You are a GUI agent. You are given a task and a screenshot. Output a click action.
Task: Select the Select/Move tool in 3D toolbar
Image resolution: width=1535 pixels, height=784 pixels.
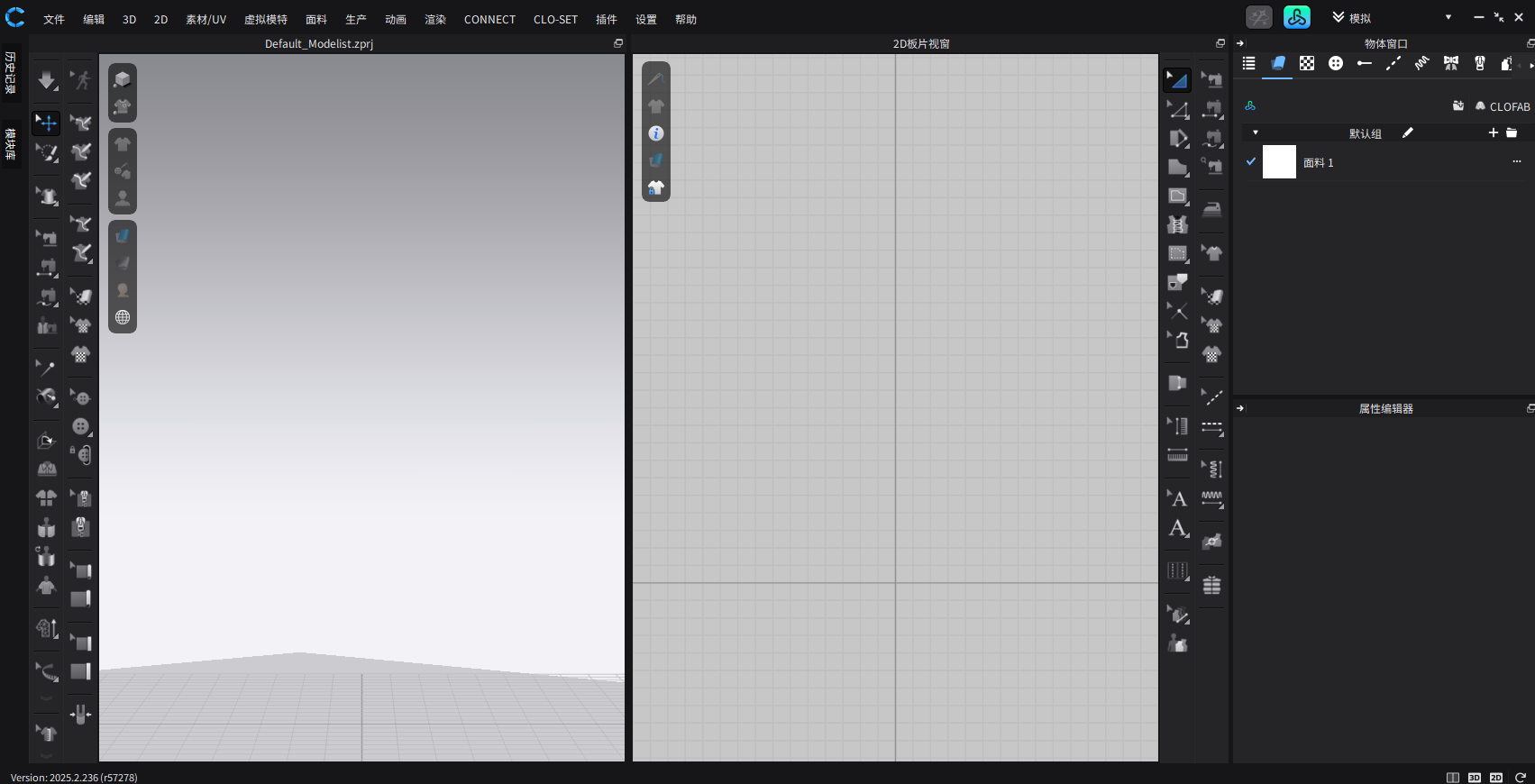(46, 123)
